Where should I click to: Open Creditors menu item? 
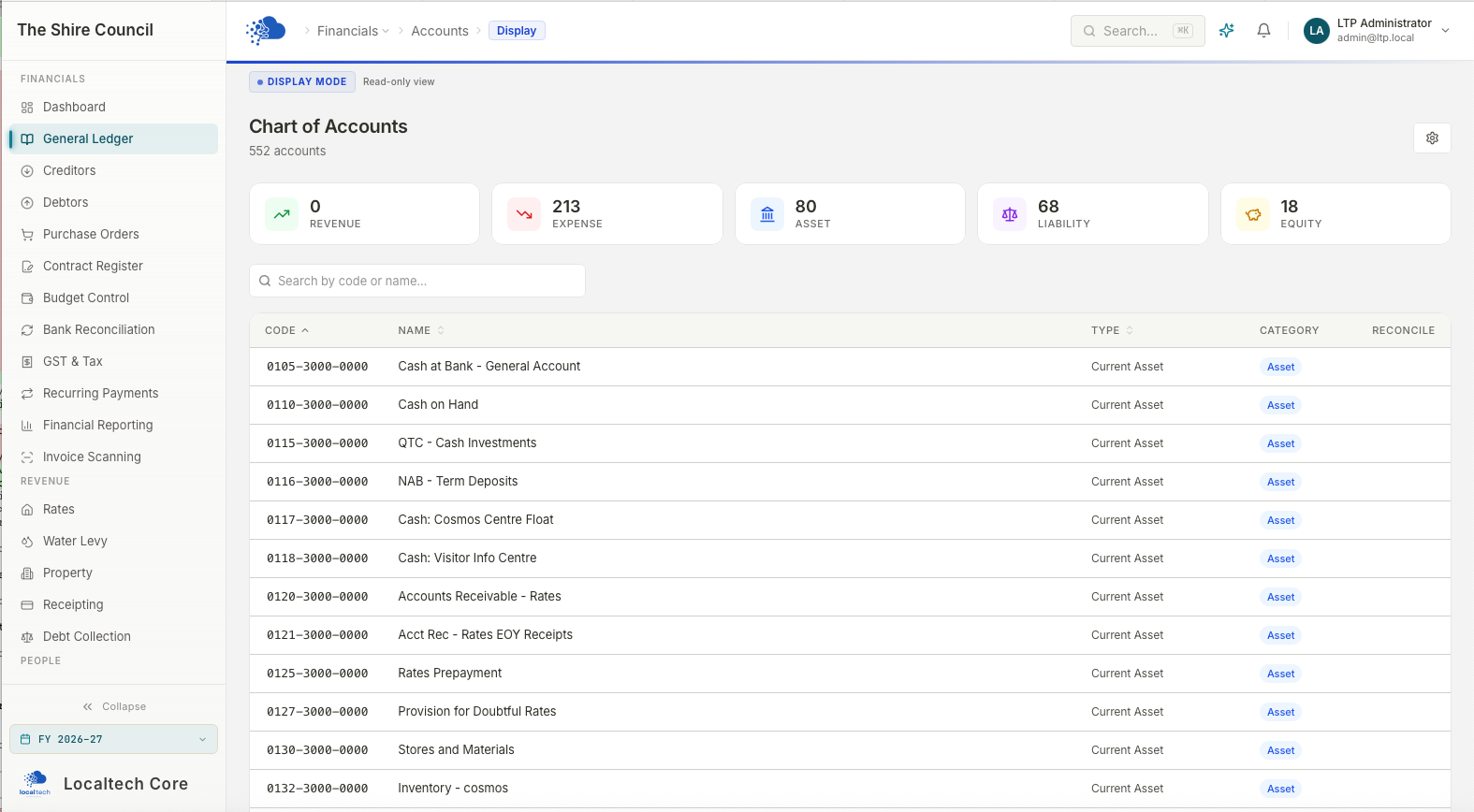(x=113, y=171)
